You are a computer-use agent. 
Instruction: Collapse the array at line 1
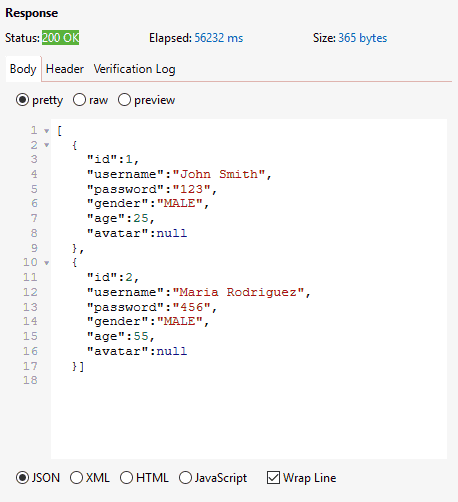[x=47, y=131]
